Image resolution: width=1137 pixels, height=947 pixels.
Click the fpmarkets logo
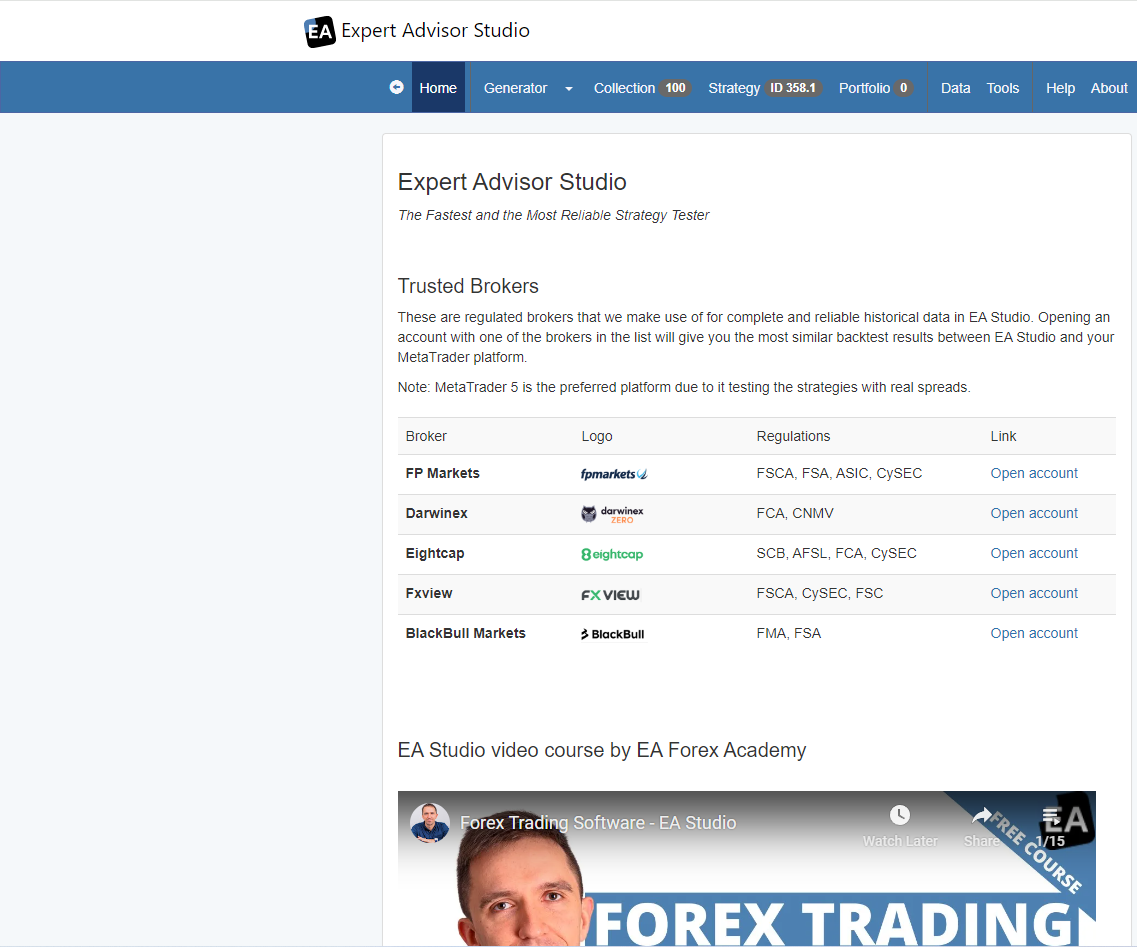pos(613,474)
